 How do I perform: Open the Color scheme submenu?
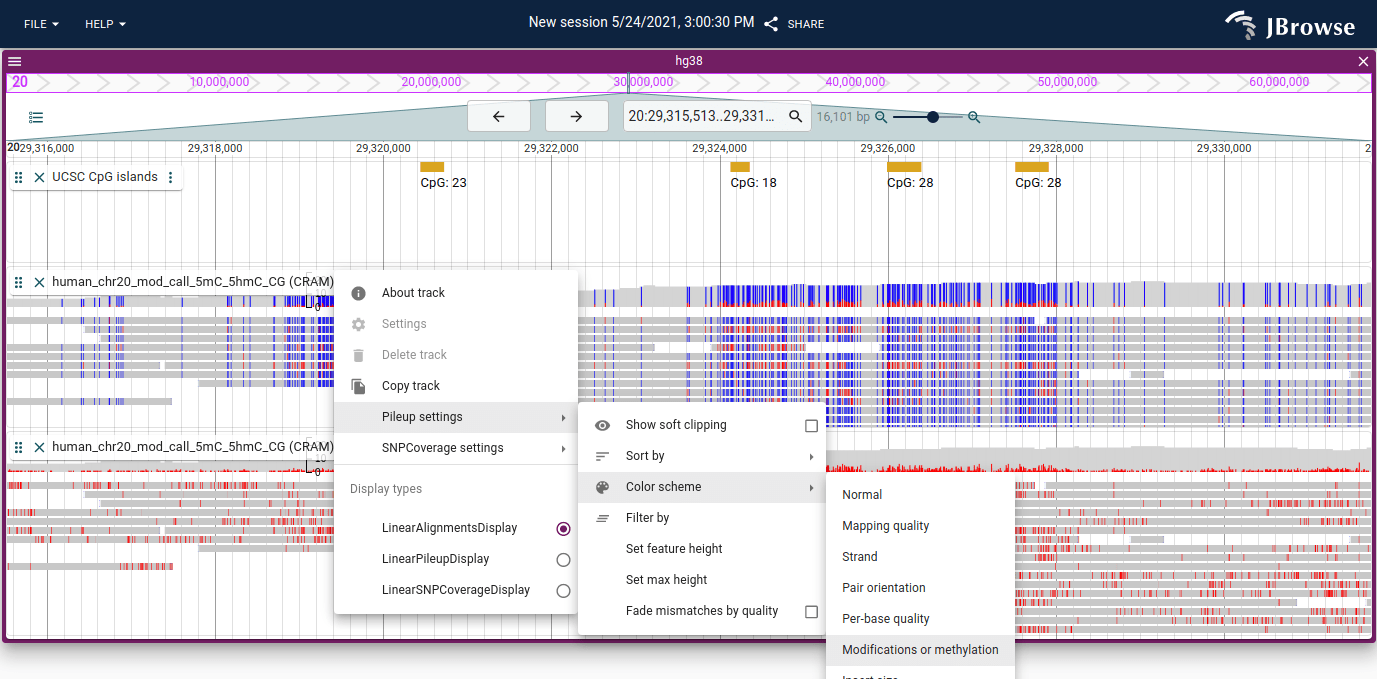(x=702, y=487)
